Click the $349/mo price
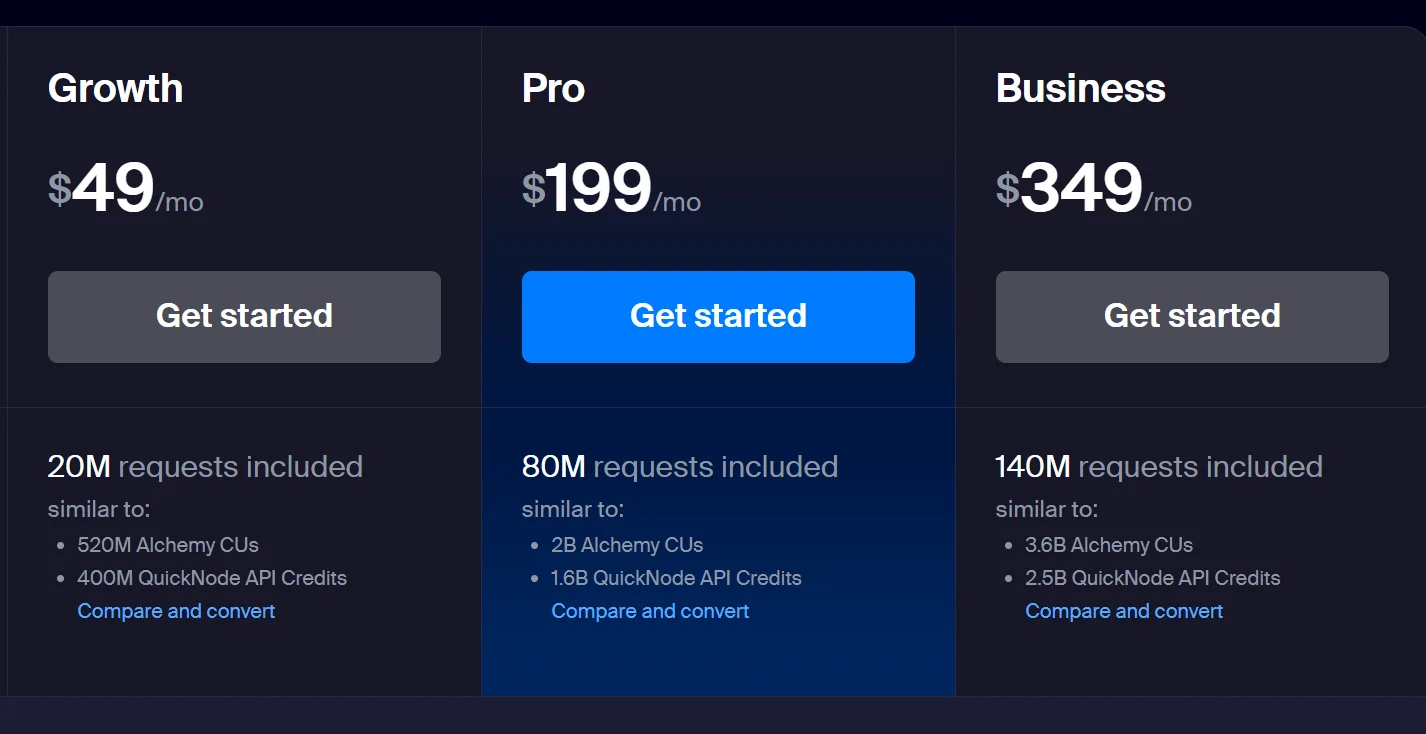 pyautogui.click(x=1093, y=189)
